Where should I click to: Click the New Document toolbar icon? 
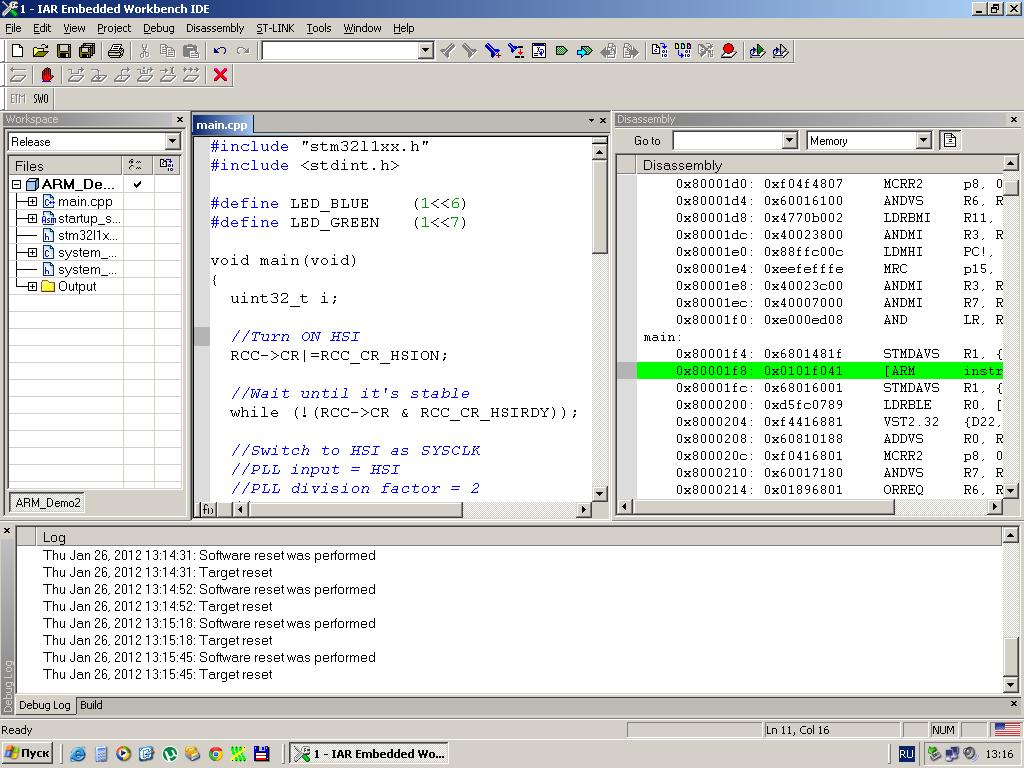(x=17, y=50)
